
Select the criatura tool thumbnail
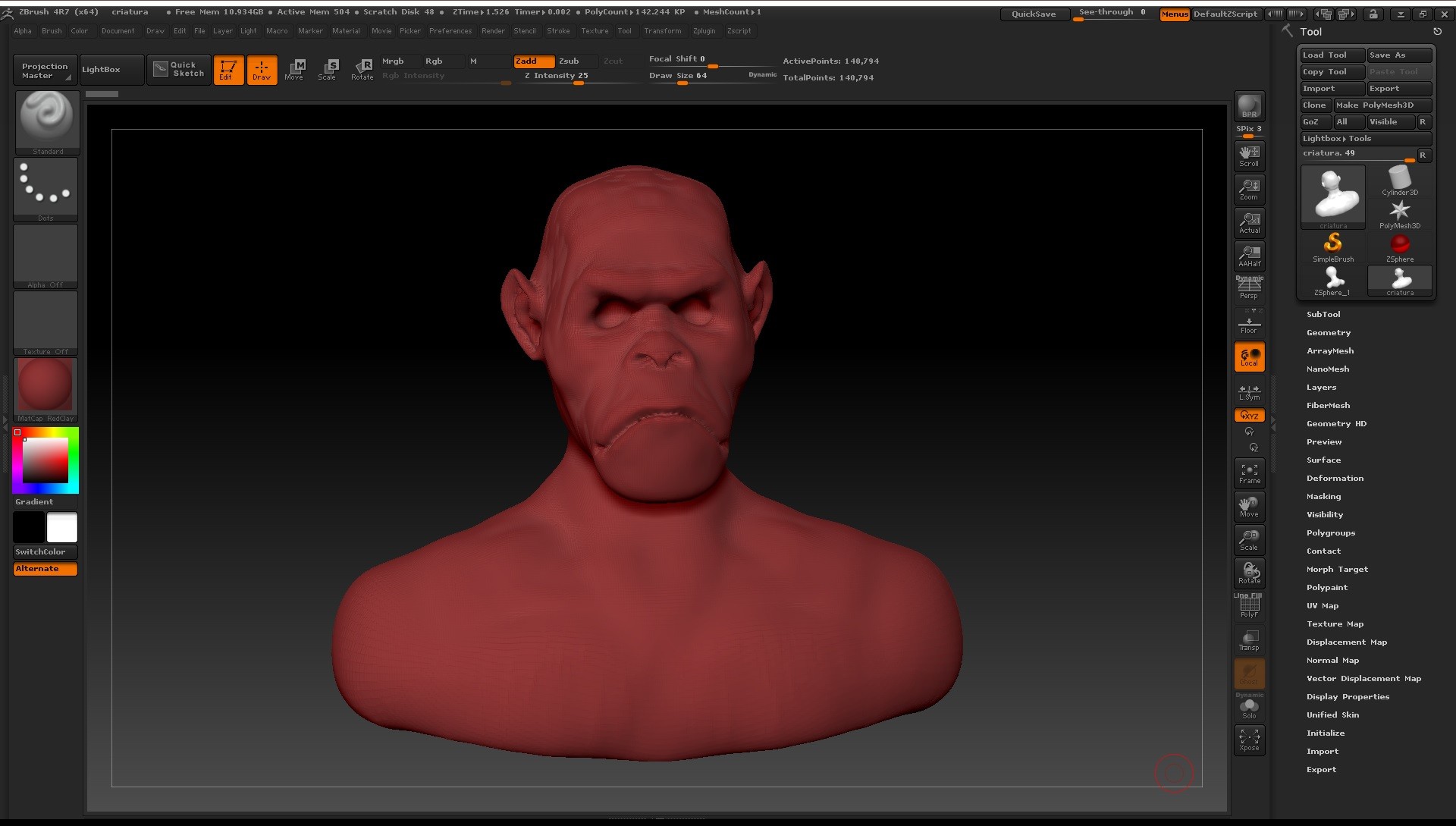click(1332, 196)
